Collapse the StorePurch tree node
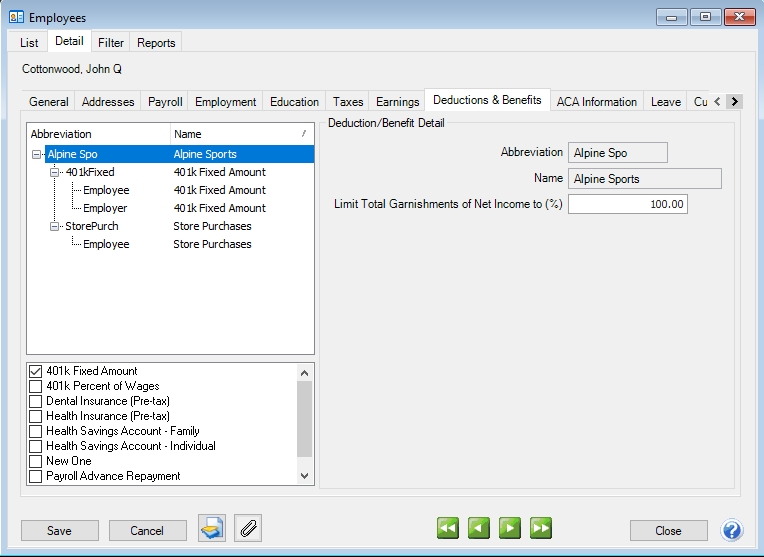This screenshot has width=764, height=557. (55, 227)
